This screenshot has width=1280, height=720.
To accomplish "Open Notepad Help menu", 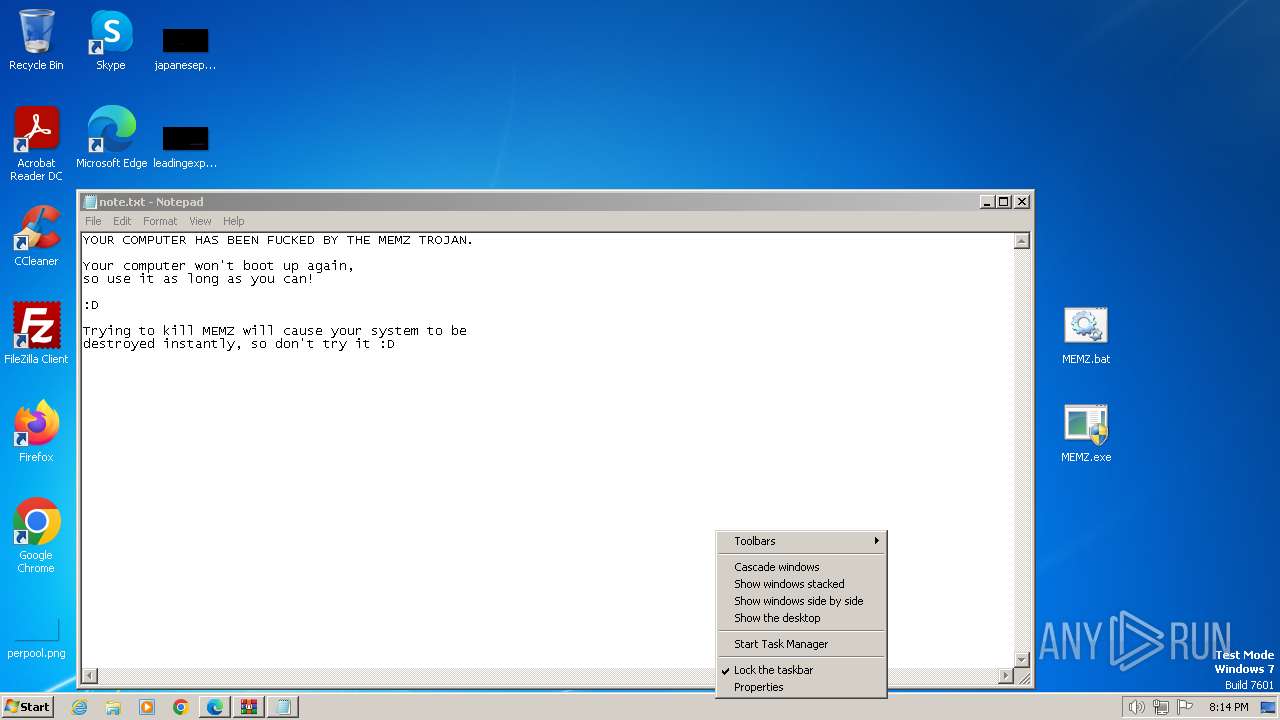I will coord(233,221).
